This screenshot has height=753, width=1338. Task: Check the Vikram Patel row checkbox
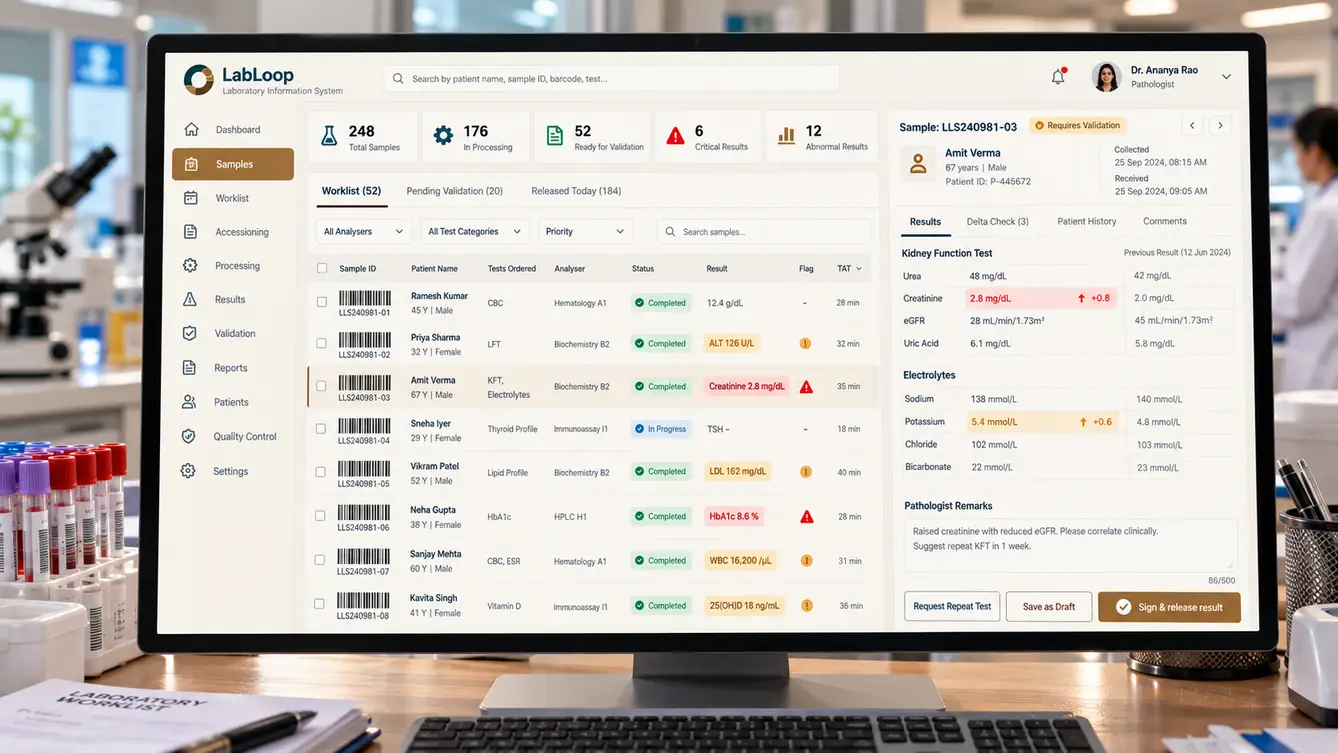click(321, 472)
